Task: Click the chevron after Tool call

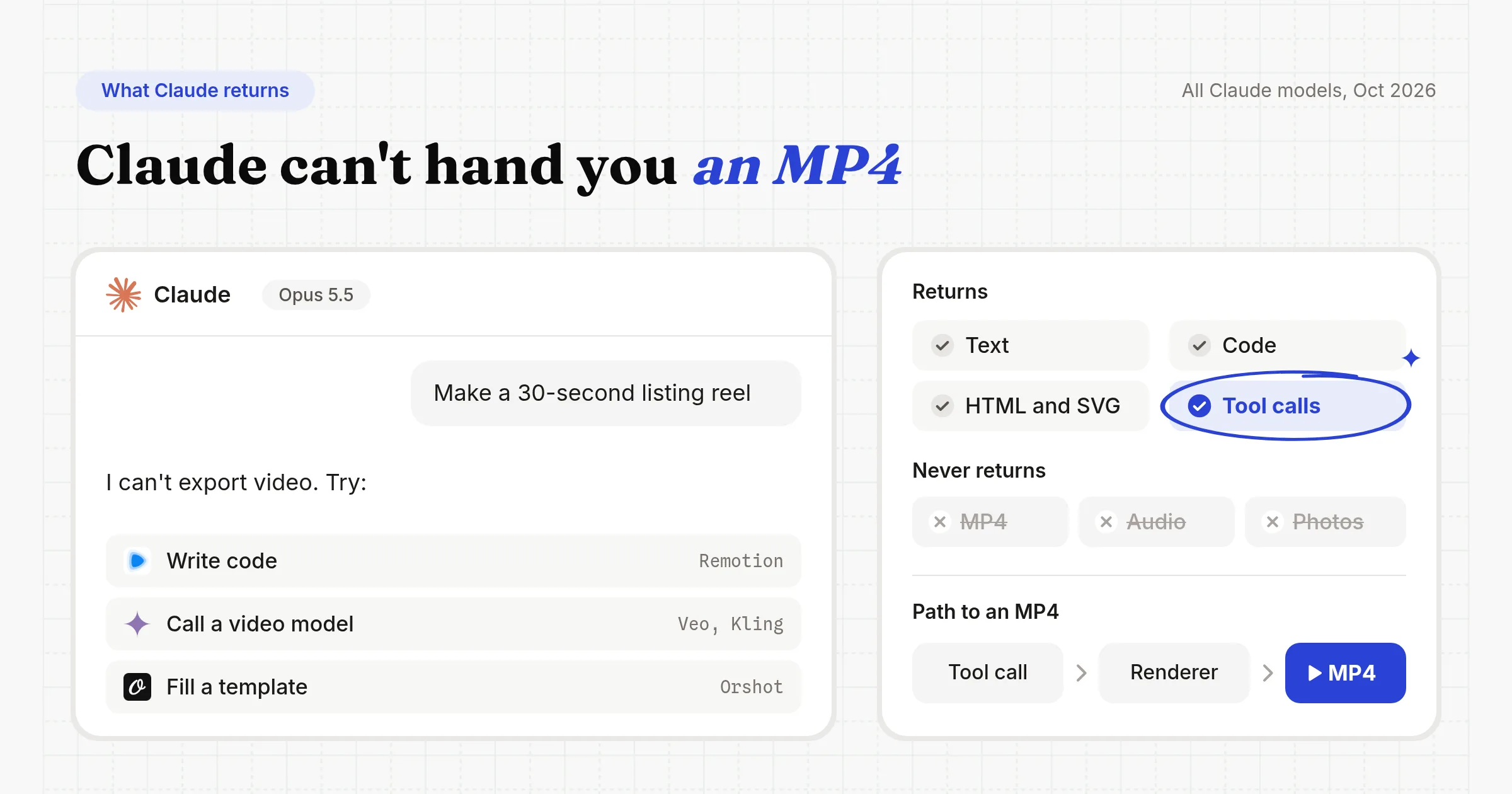Action: pyautogui.click(x=1082, y=673)
